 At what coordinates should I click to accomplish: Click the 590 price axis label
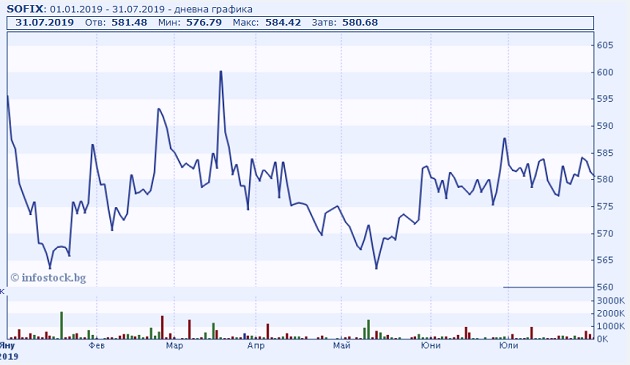(x=605, y=126)
